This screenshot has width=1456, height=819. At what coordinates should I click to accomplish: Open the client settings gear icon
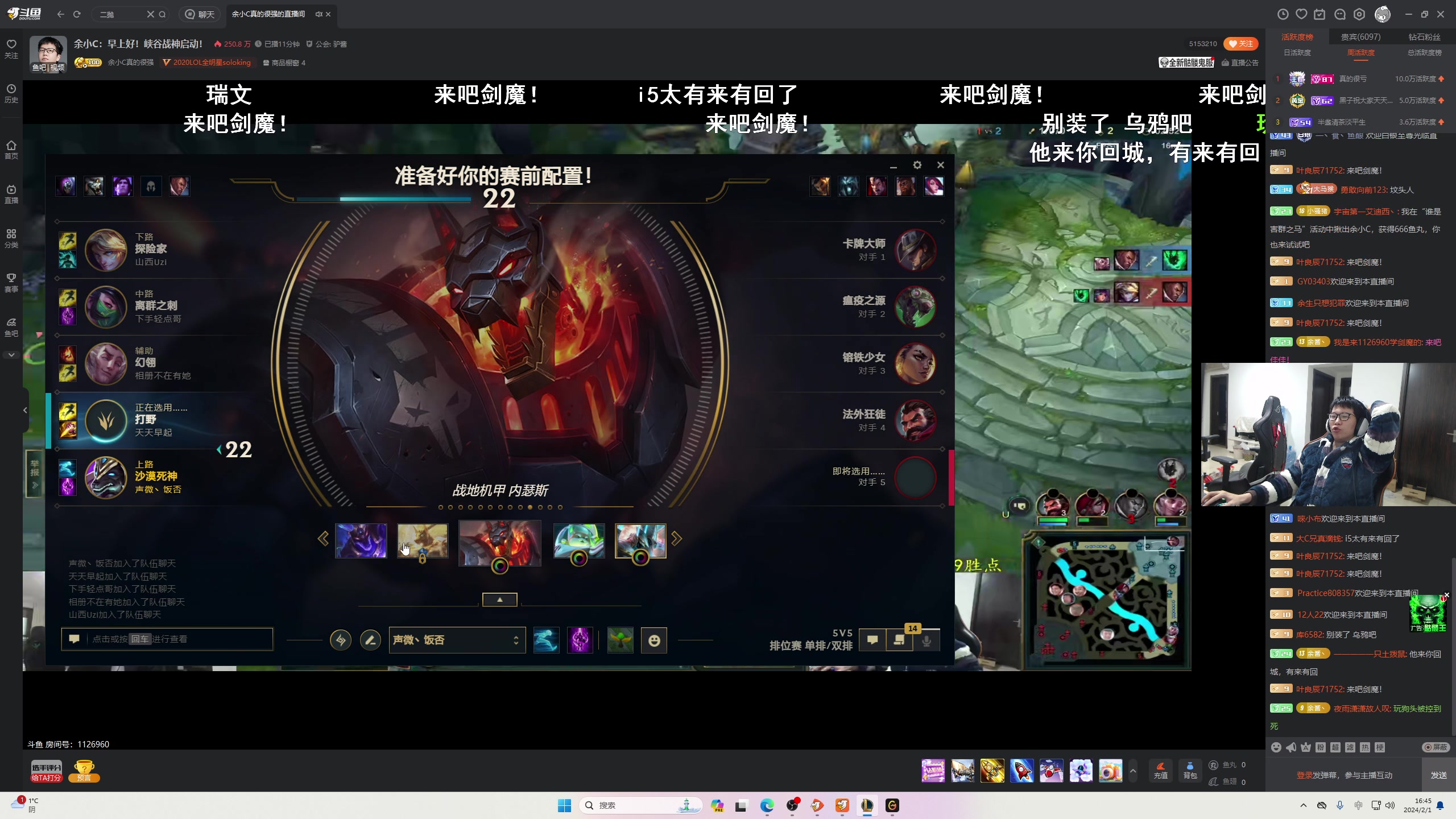click(917, 165)
